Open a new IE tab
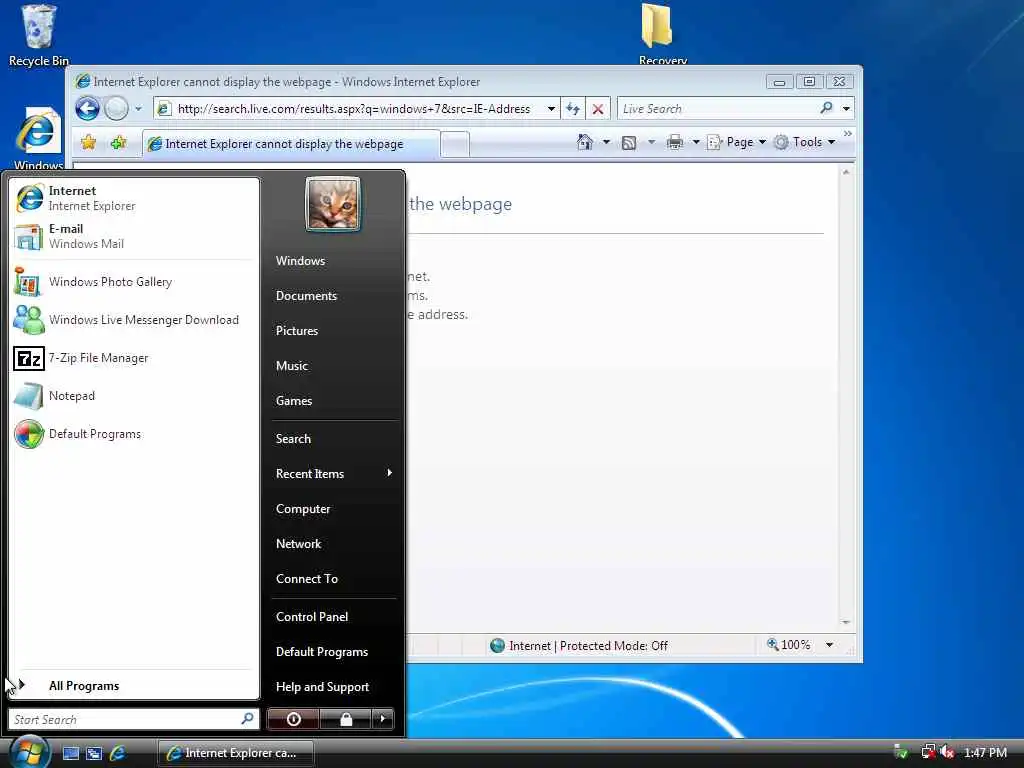Viewport: 1024px width, 768px height. [455, 144]
